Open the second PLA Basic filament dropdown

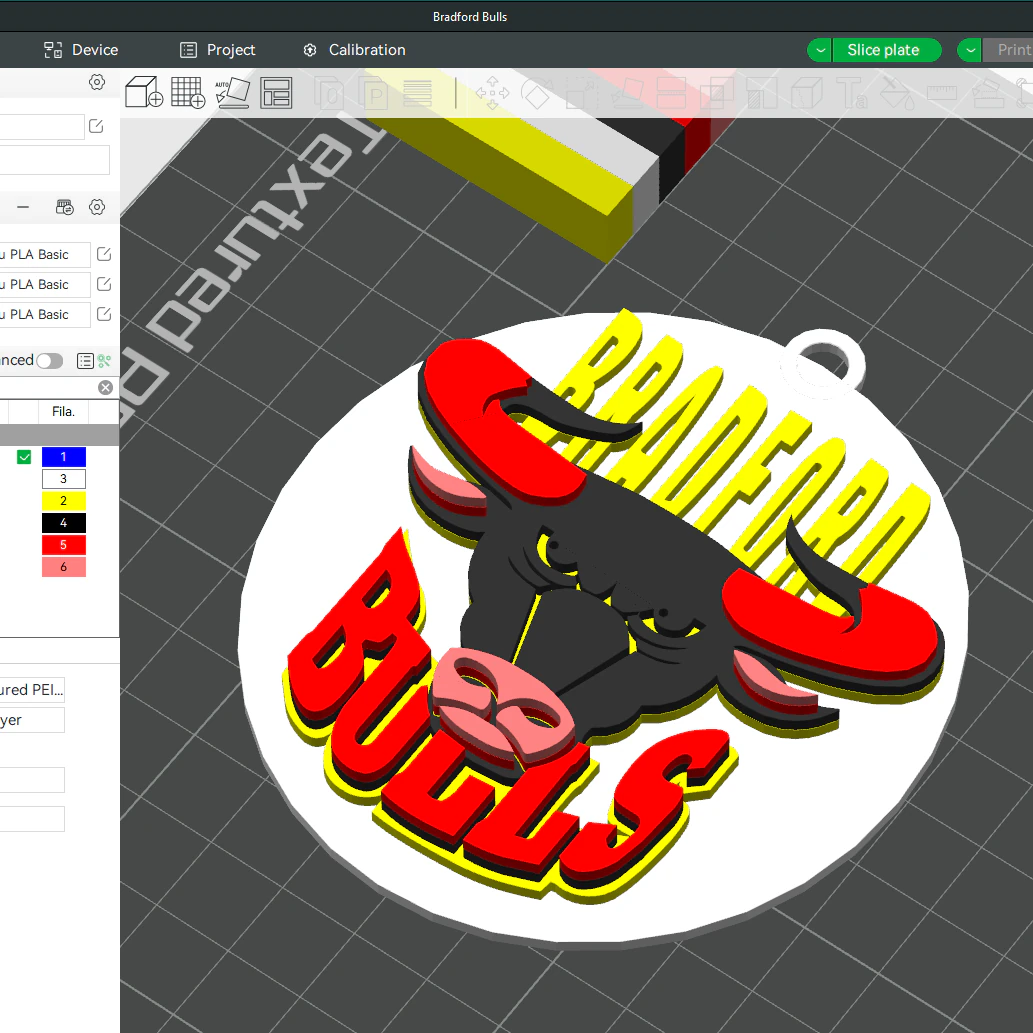tap(44, 285)
